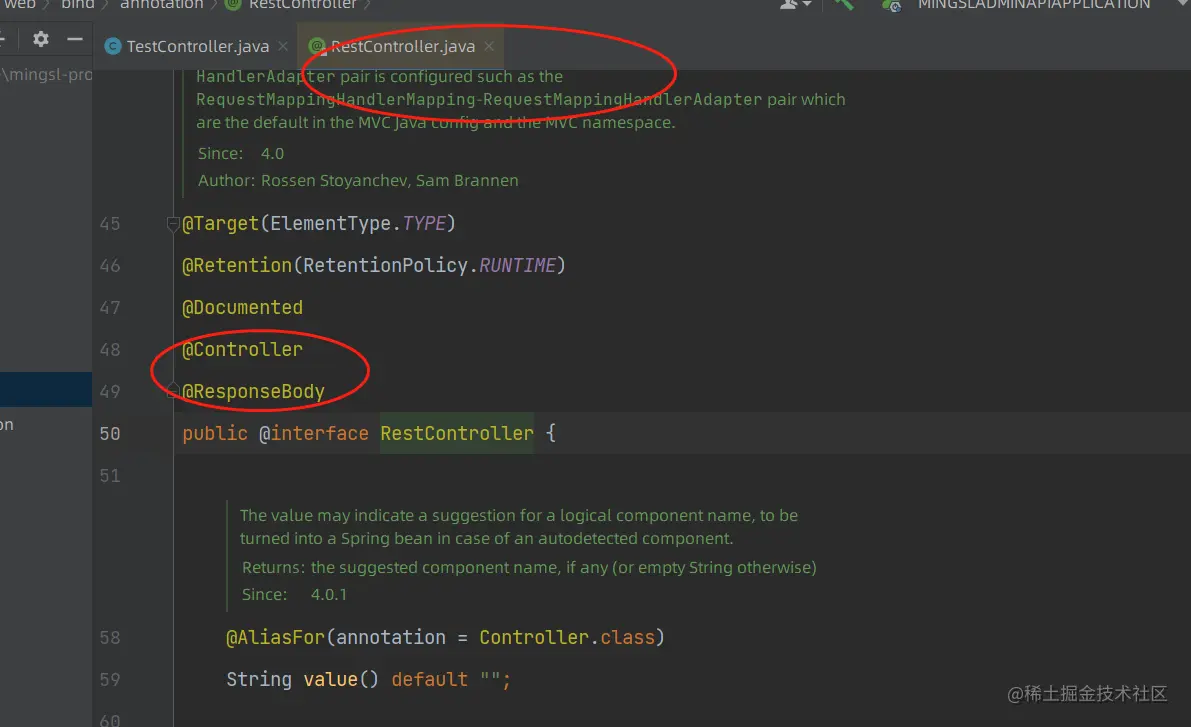
Task: Select the highlighted row in project tree
Action: pyautogui.click(x=46, y=389)
